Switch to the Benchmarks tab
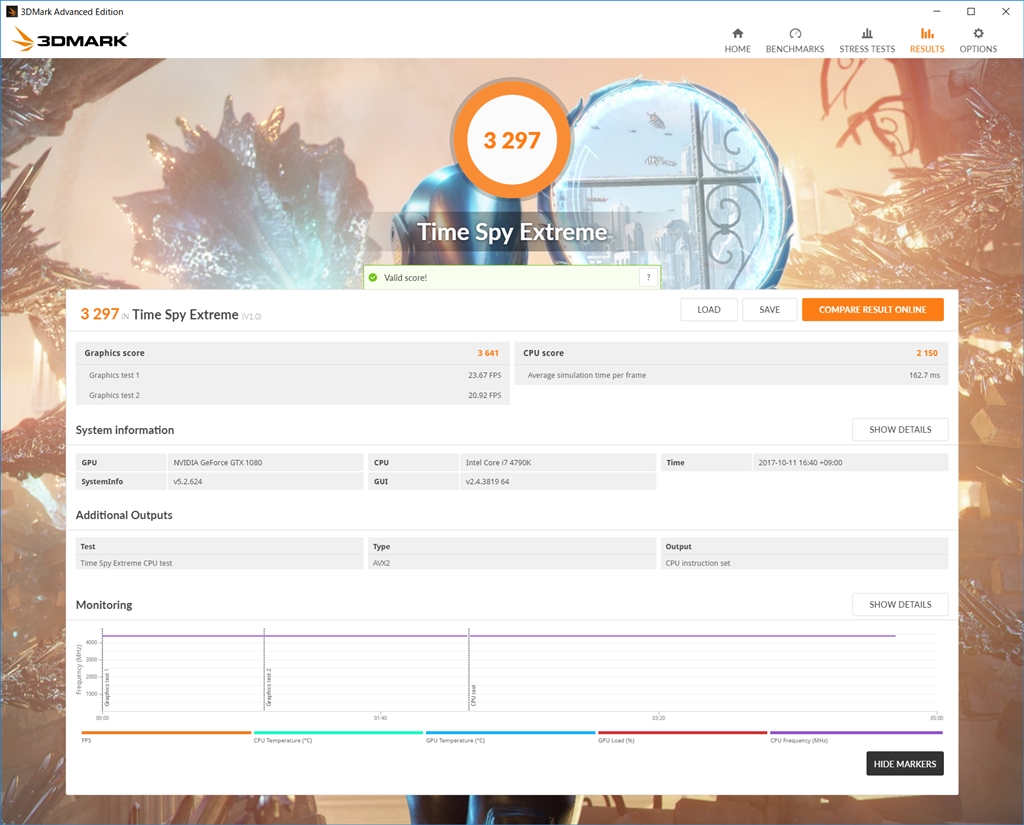The height and width of the screenshot is (825, 1024). [795, 40]
